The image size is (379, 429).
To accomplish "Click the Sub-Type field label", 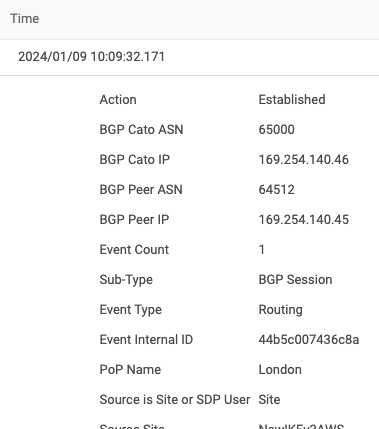I will 126,280.
